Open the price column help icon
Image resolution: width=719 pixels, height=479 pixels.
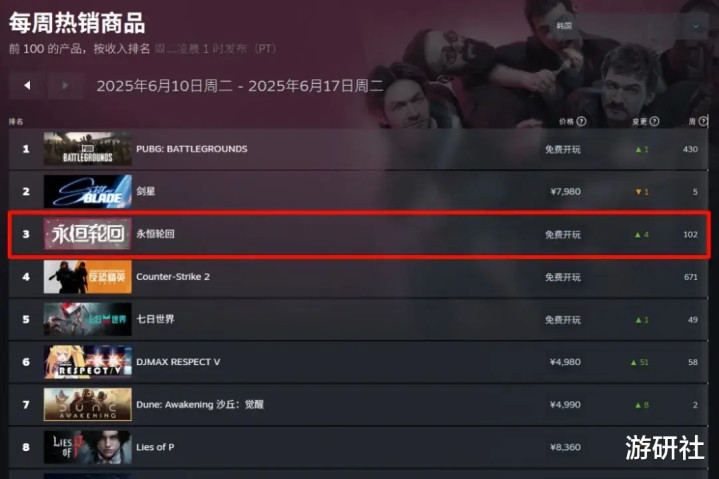(x=581, y=121)
